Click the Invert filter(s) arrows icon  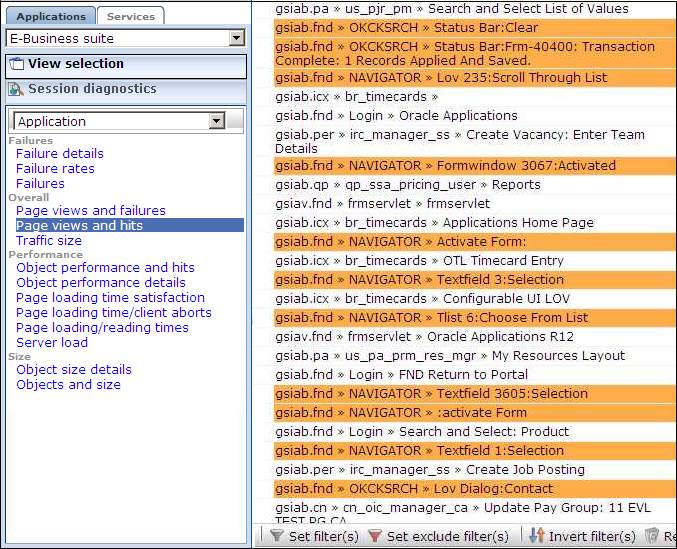pyautogui.click(x=537, y=535)
